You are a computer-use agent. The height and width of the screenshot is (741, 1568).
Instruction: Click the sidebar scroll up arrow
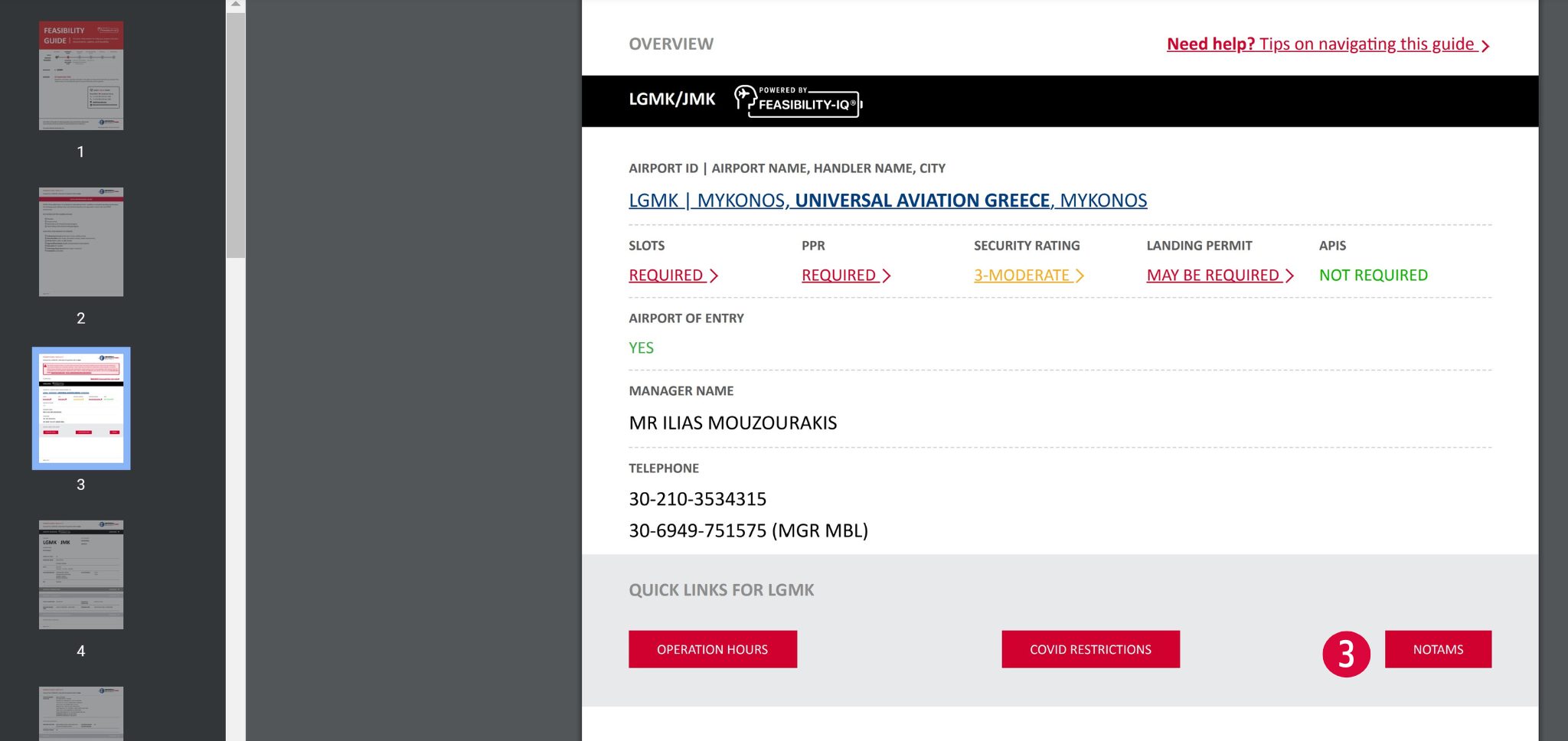coord(236,5)
